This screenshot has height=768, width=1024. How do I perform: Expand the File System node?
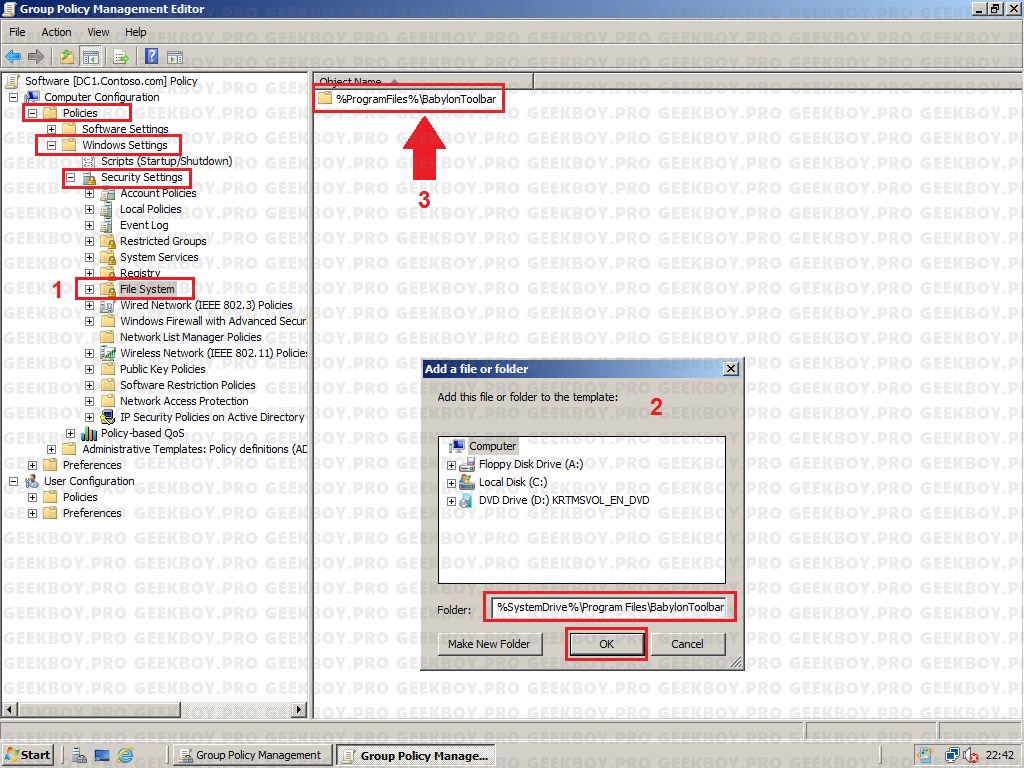click(x=89, y=289)
